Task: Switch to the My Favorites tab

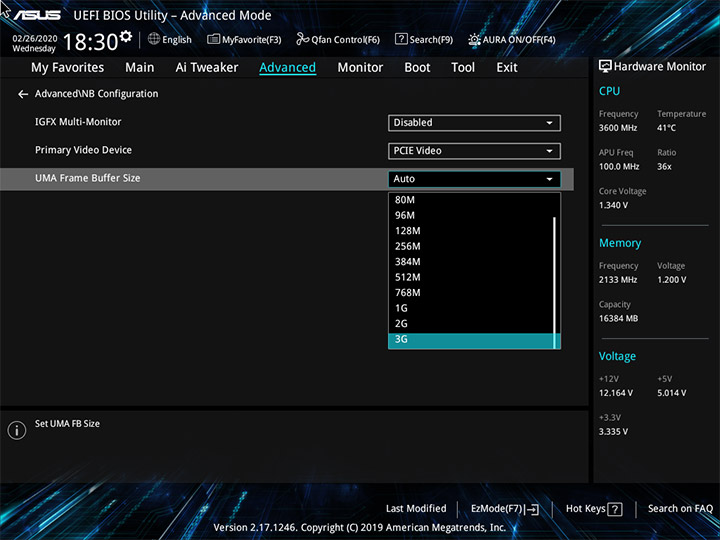Action: 68,68
